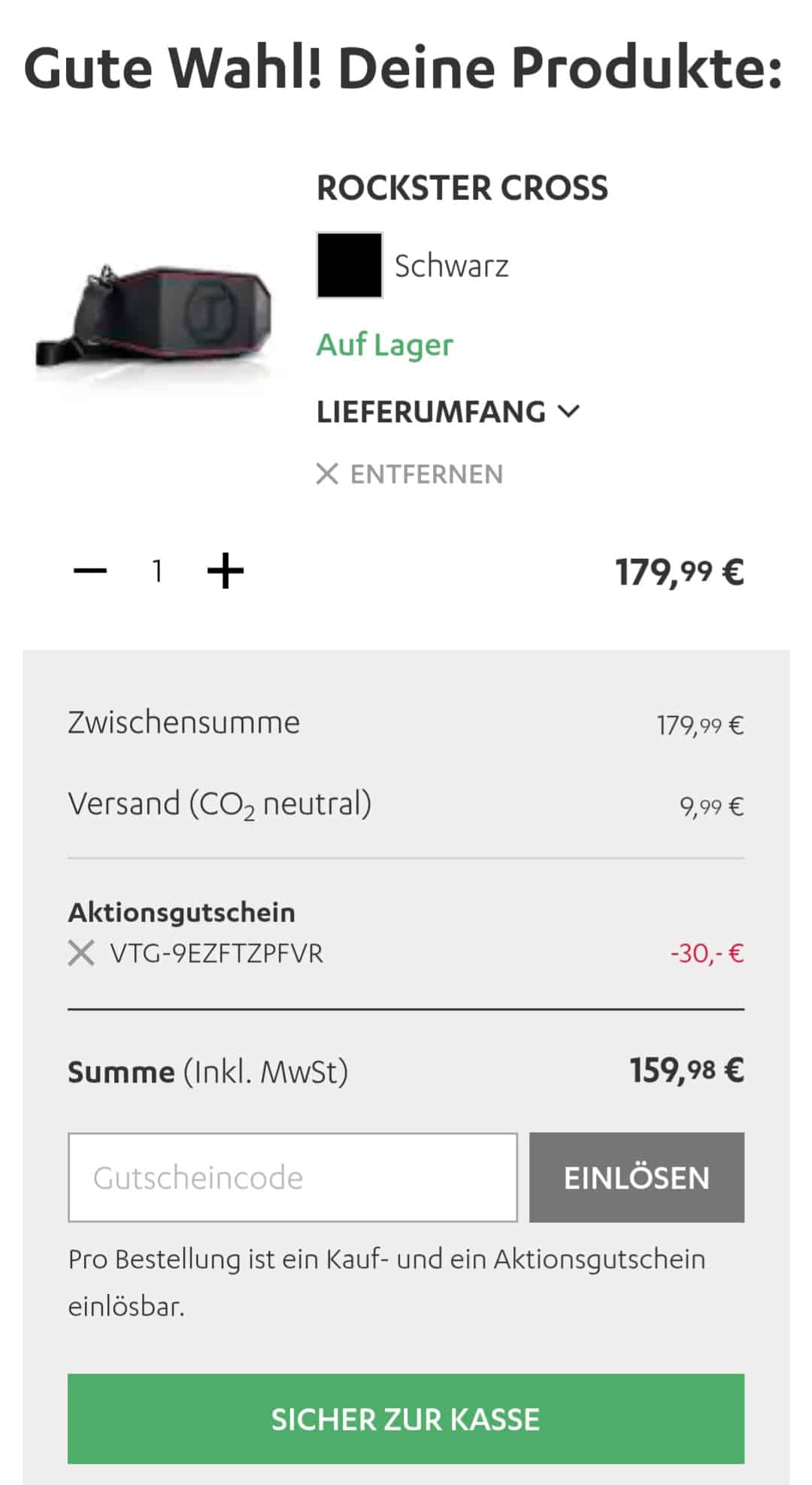Click the product price 179,99 €
The height and width of the screenshot is (1485, 812).
pyautogui.click(x=680, y=572)
